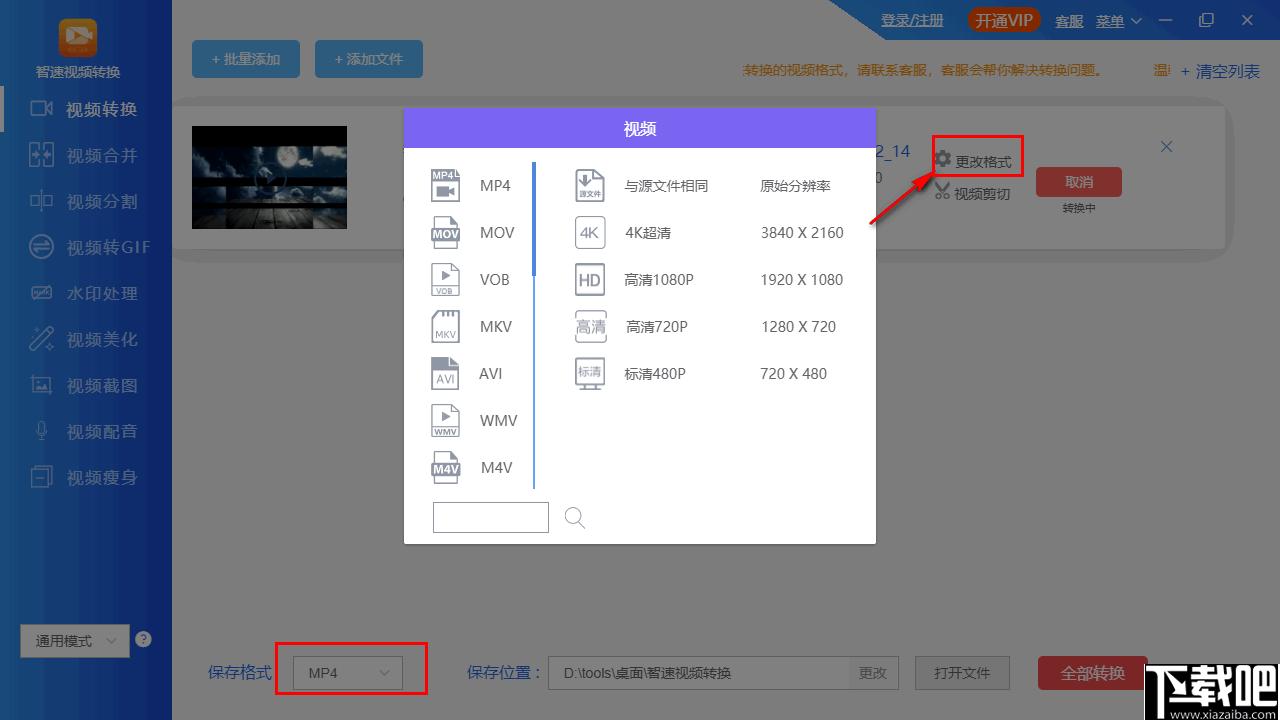Select the MKV format icon
The width and height of the screenshot is (1280, 720).
coord(445,327)
